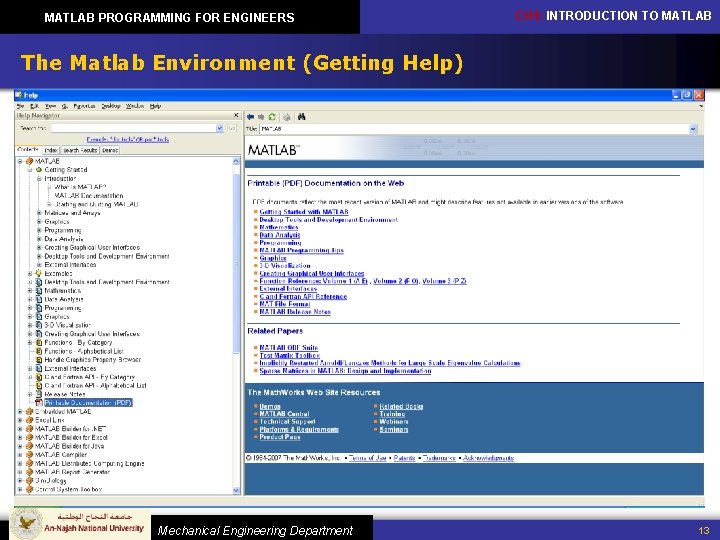Click the cube icon beside Embedded MATLAB
720x540 pixels.
tap(30, 411)
